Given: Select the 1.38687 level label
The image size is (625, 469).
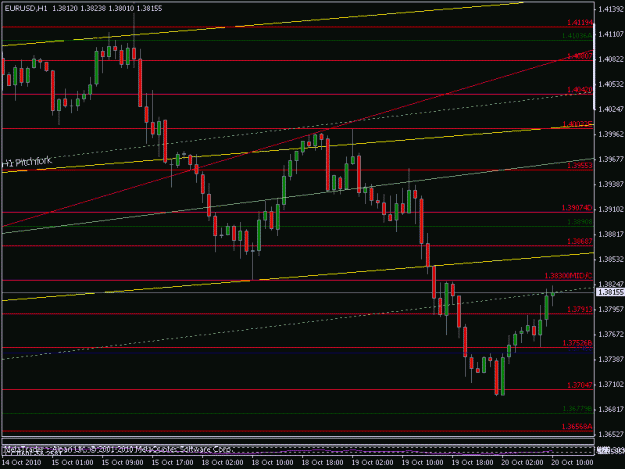Looking at the screenshot, I should coord(580,241).
